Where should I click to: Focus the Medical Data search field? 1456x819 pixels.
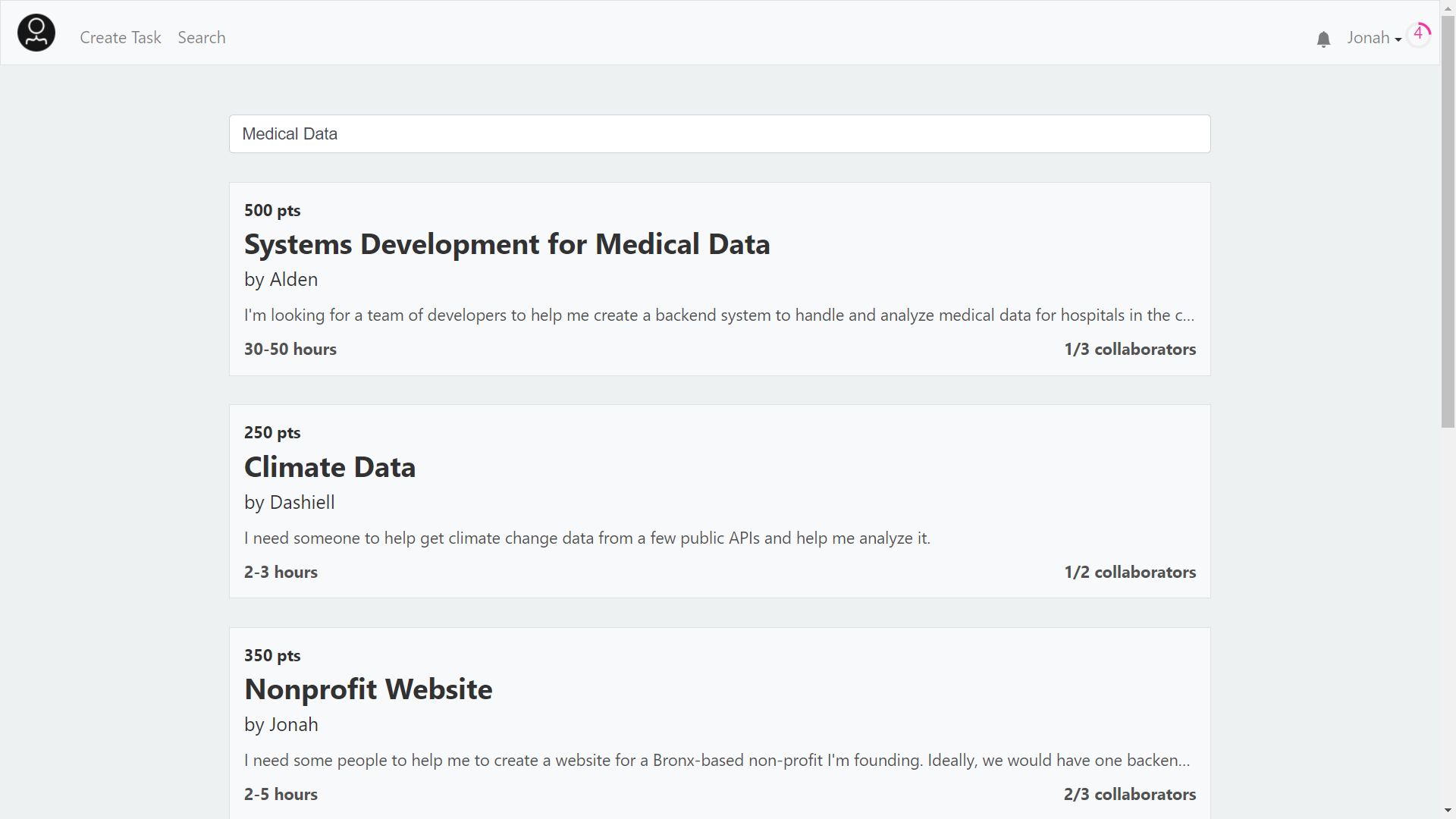click(x=719, y=134)
